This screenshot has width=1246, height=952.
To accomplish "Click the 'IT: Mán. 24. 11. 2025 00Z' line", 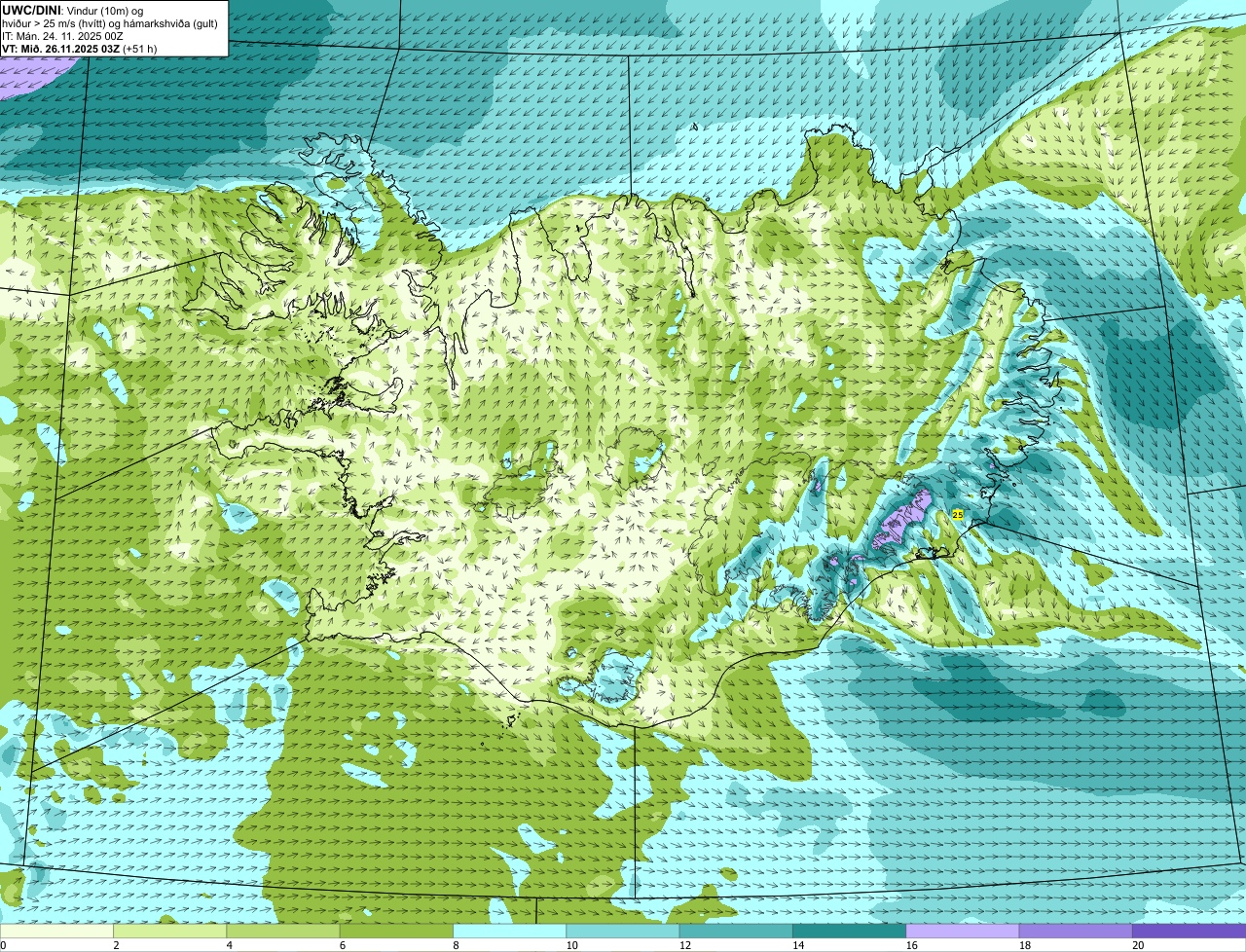I will coord(63,35).
